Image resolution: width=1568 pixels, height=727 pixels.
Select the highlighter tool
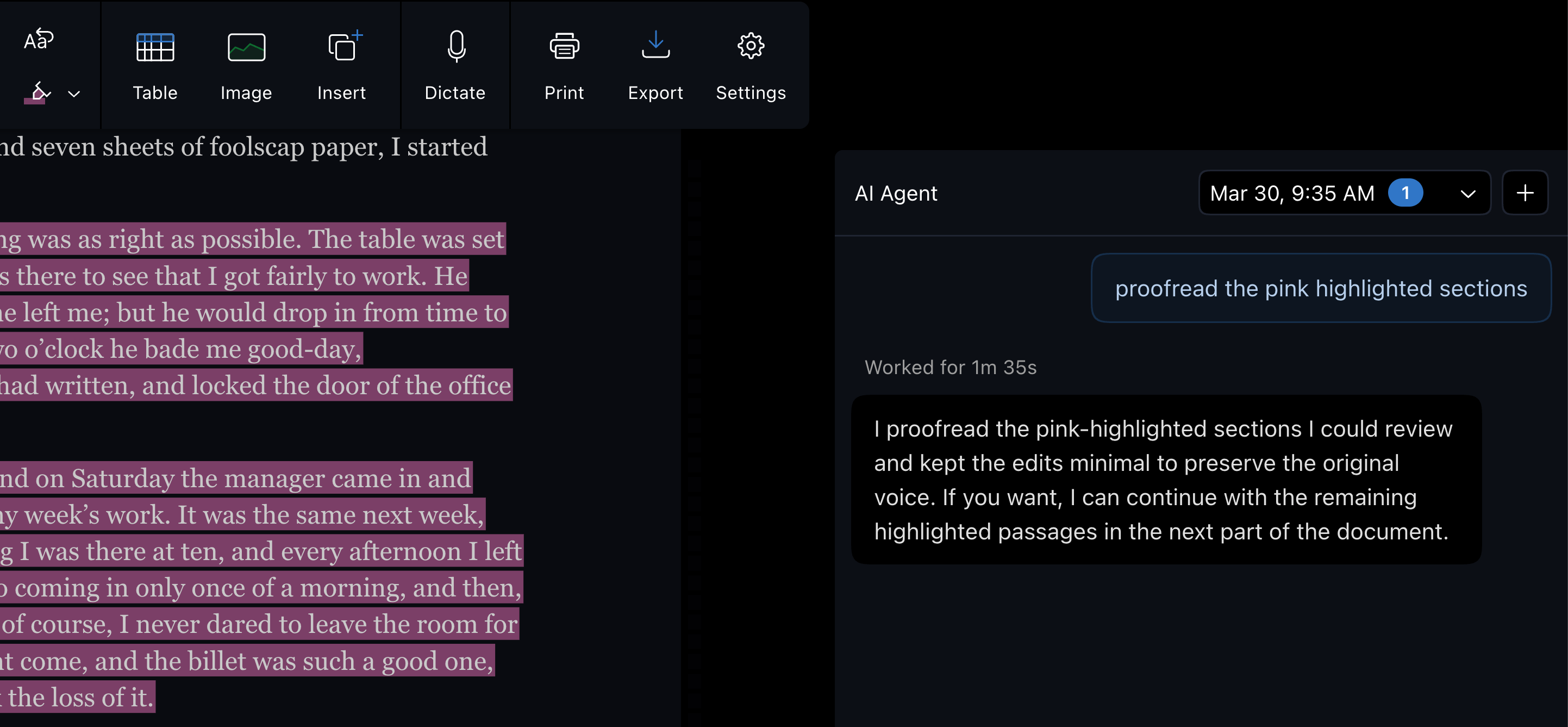(39, 91)
